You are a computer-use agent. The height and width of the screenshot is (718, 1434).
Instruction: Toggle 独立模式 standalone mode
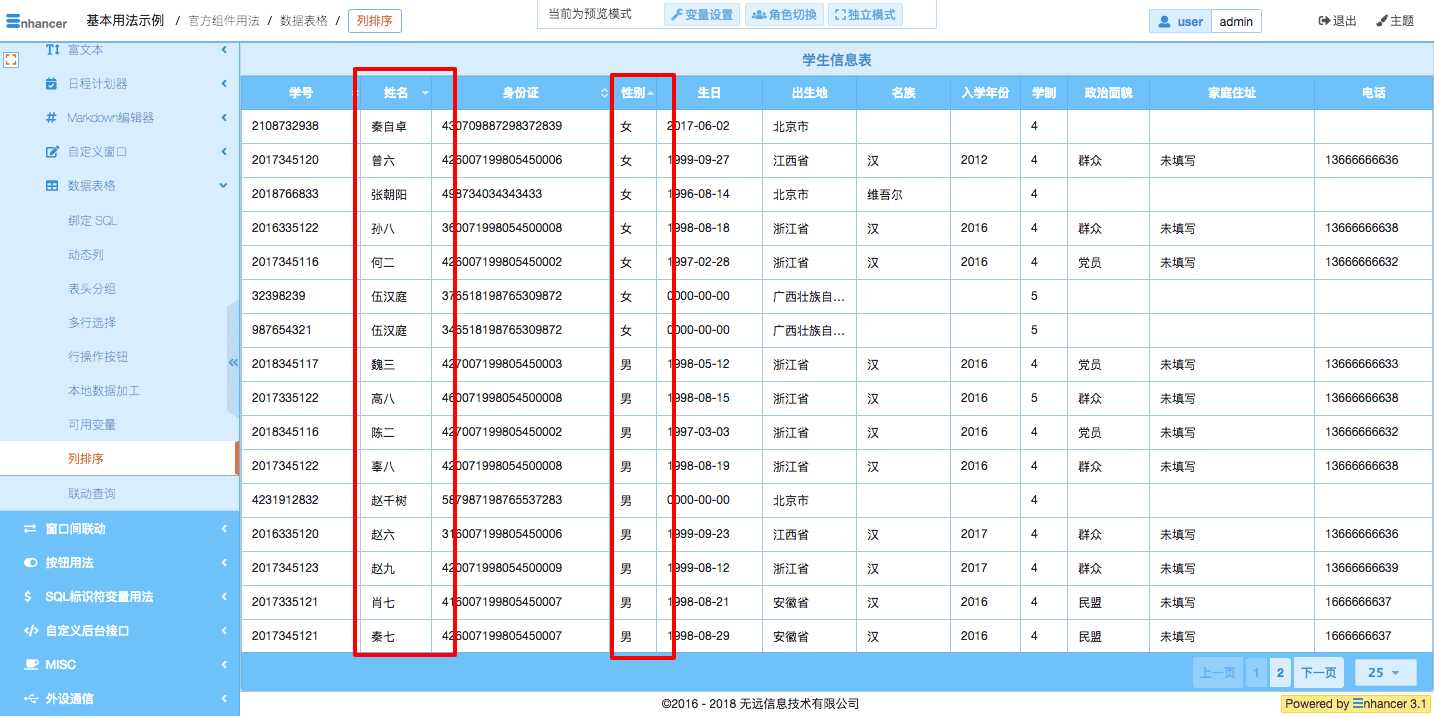click(865, 15)
